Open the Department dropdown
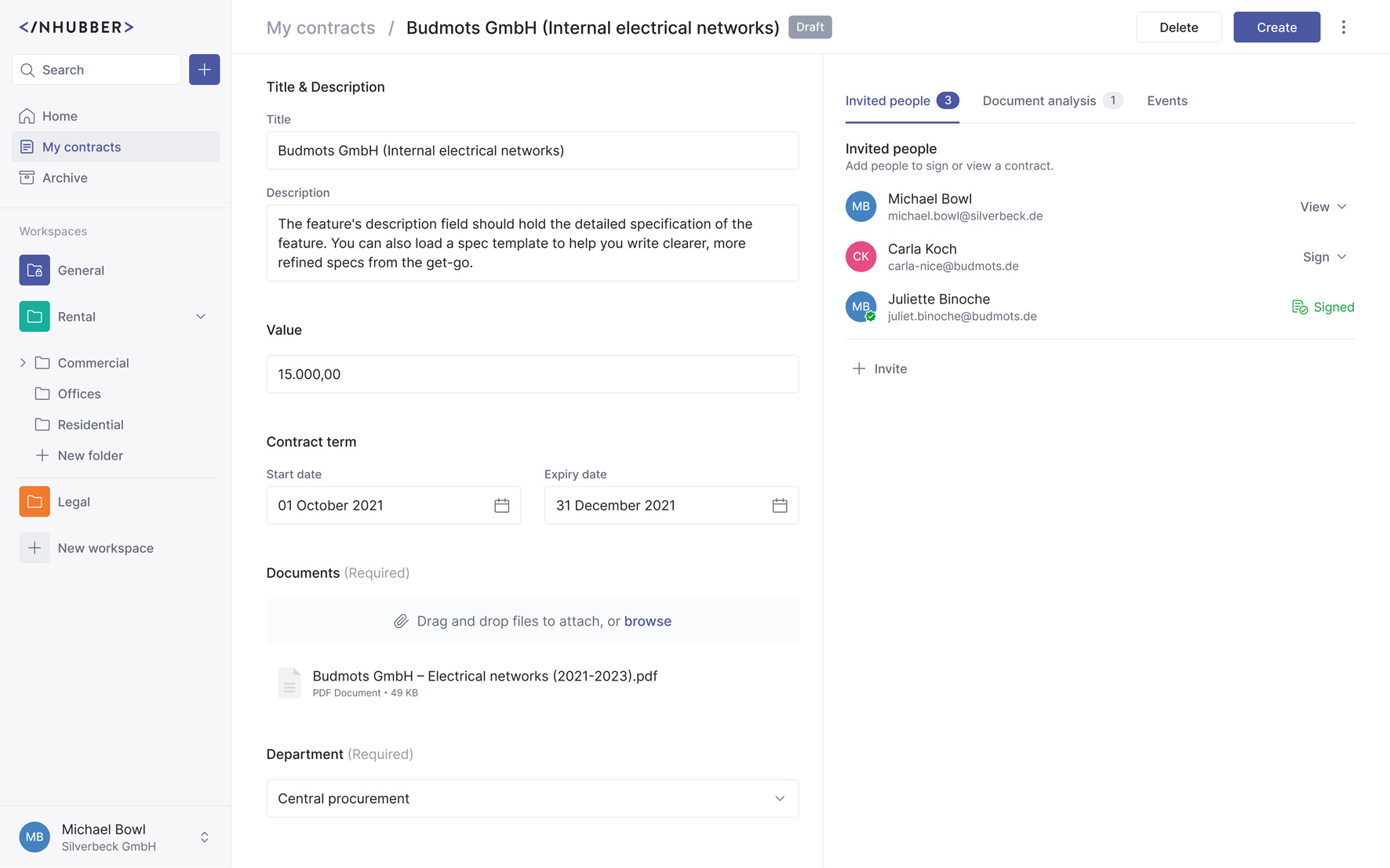 coord(532,798)
